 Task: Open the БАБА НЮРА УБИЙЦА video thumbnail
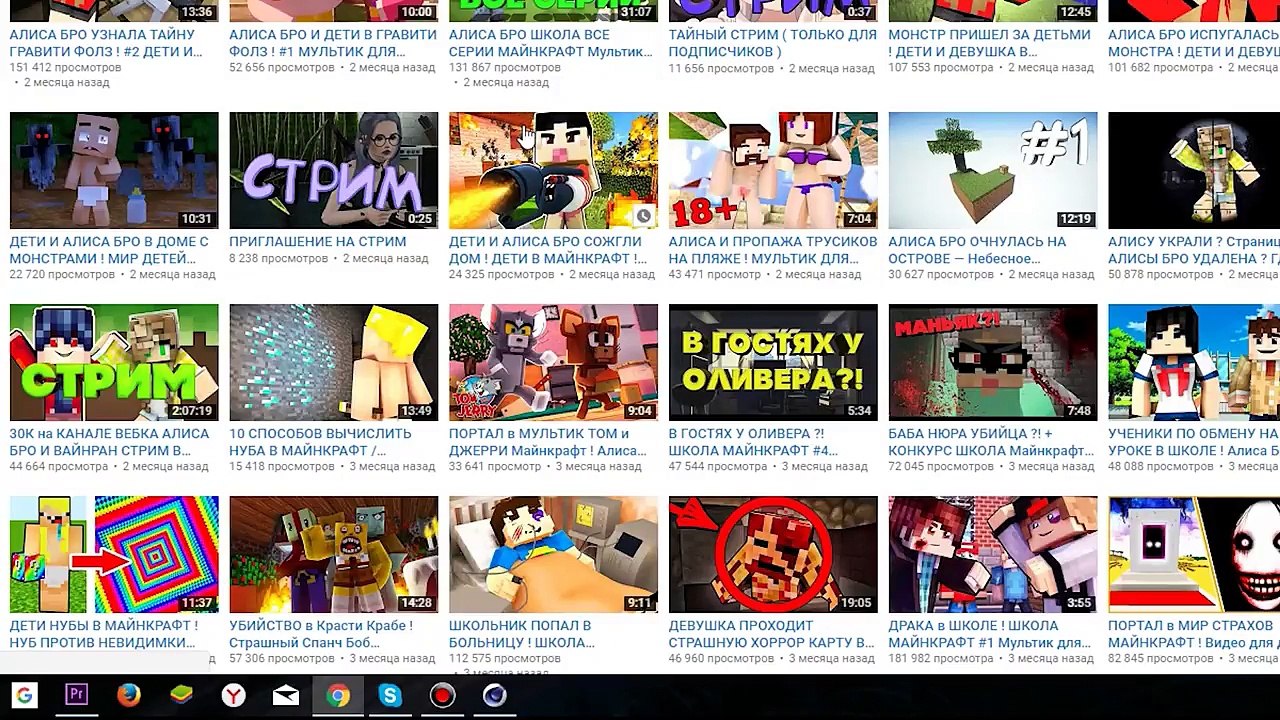(993, 362)
